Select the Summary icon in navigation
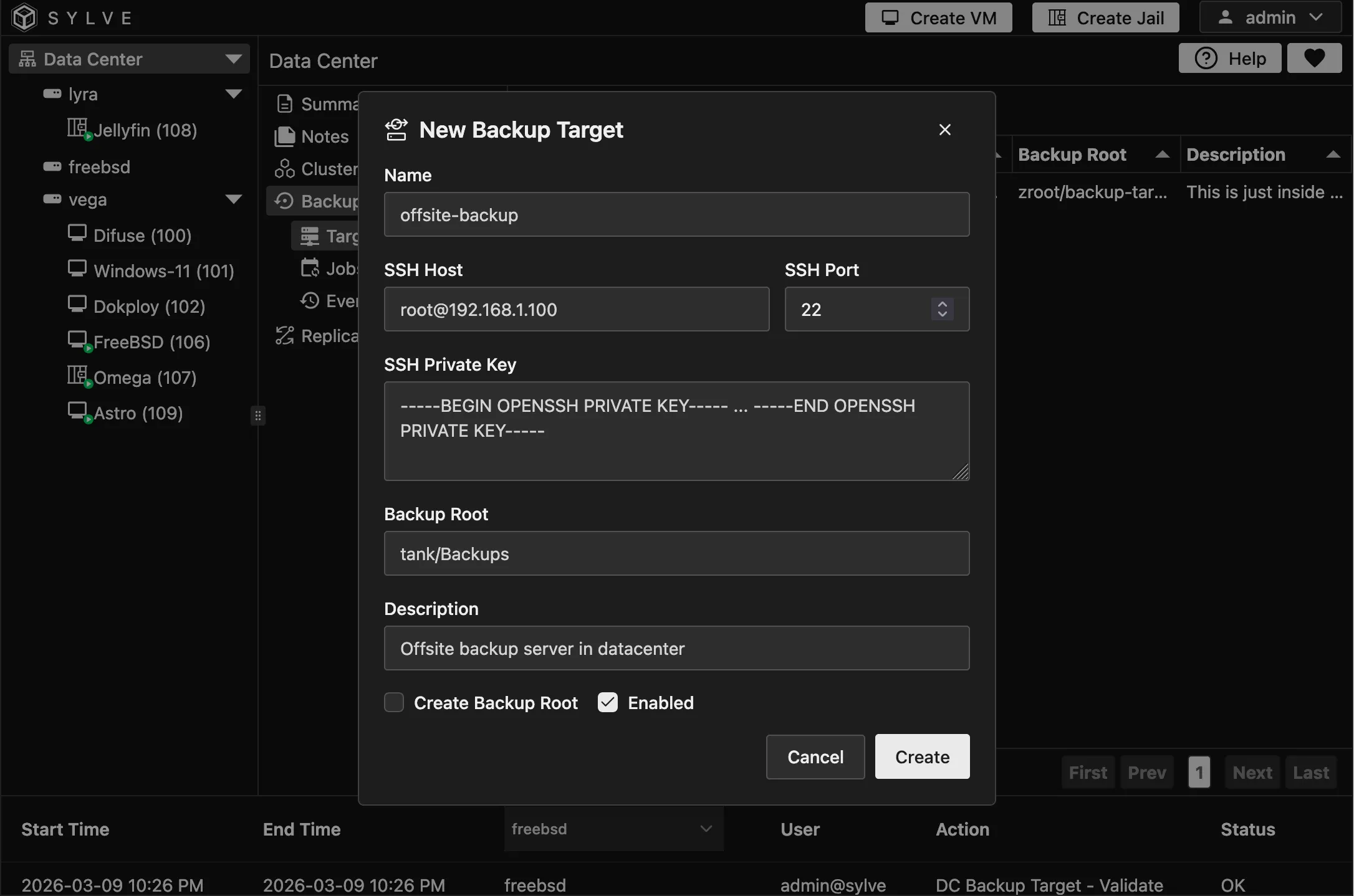Image resolution: width=1354 pixels, height=896 pixels. point(285,103)
